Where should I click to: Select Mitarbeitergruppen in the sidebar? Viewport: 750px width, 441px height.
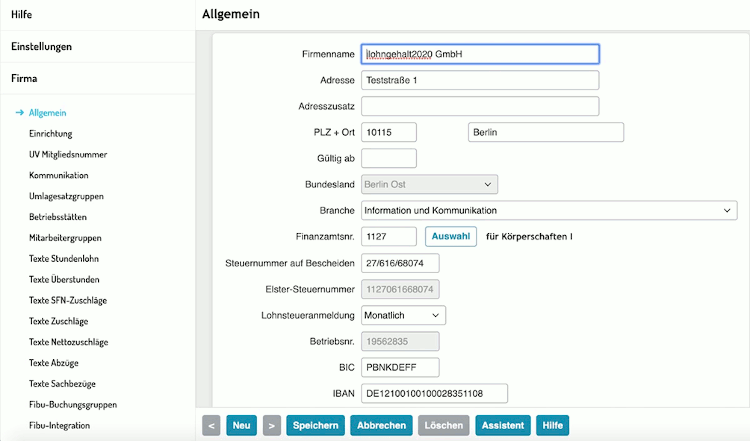[65, 238]
